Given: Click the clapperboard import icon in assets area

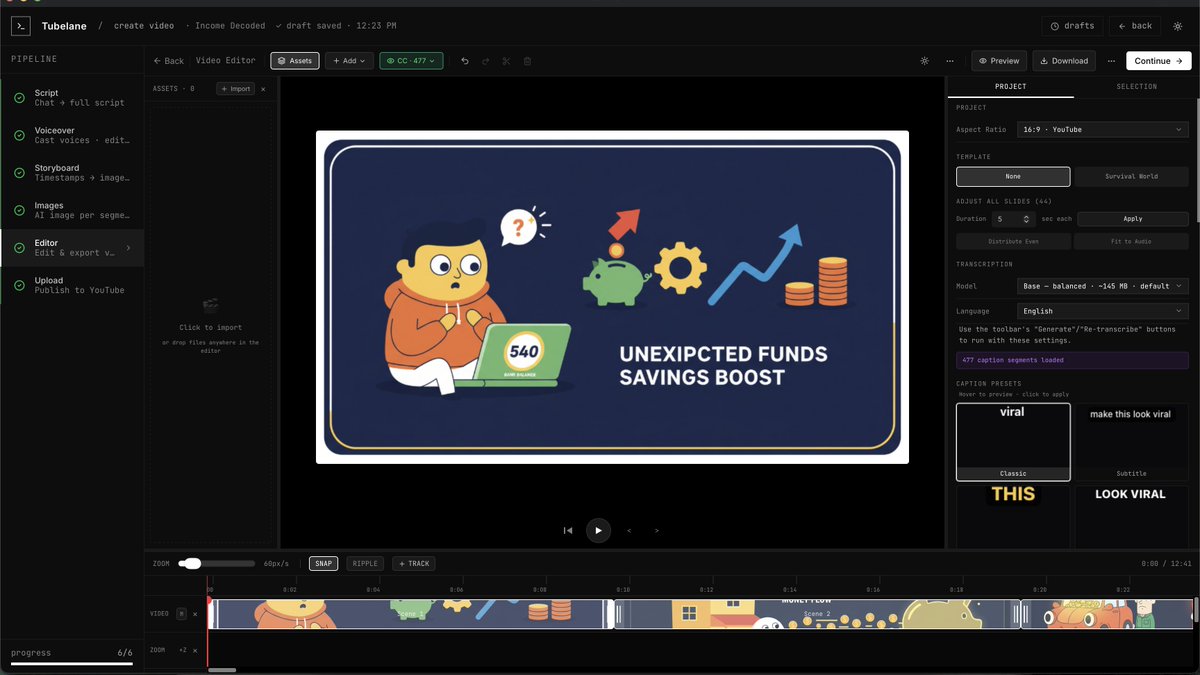Looking at the screenshot, I should coord(210,306).
